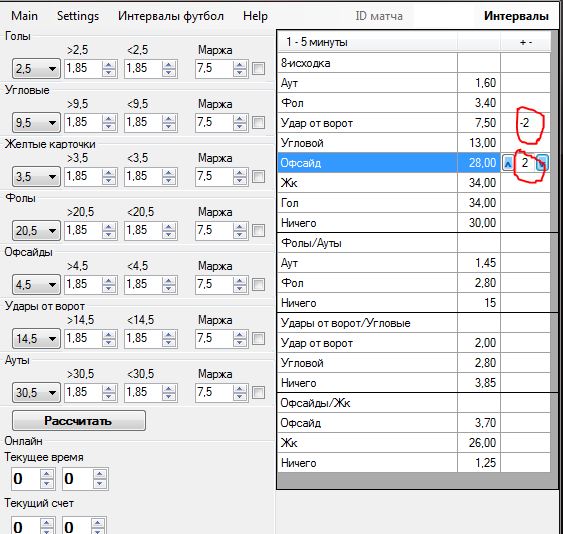Screen dimensions: 563x534
Task: Click the Удар от ворот 7,50 cell
Action: click(479, 123)
